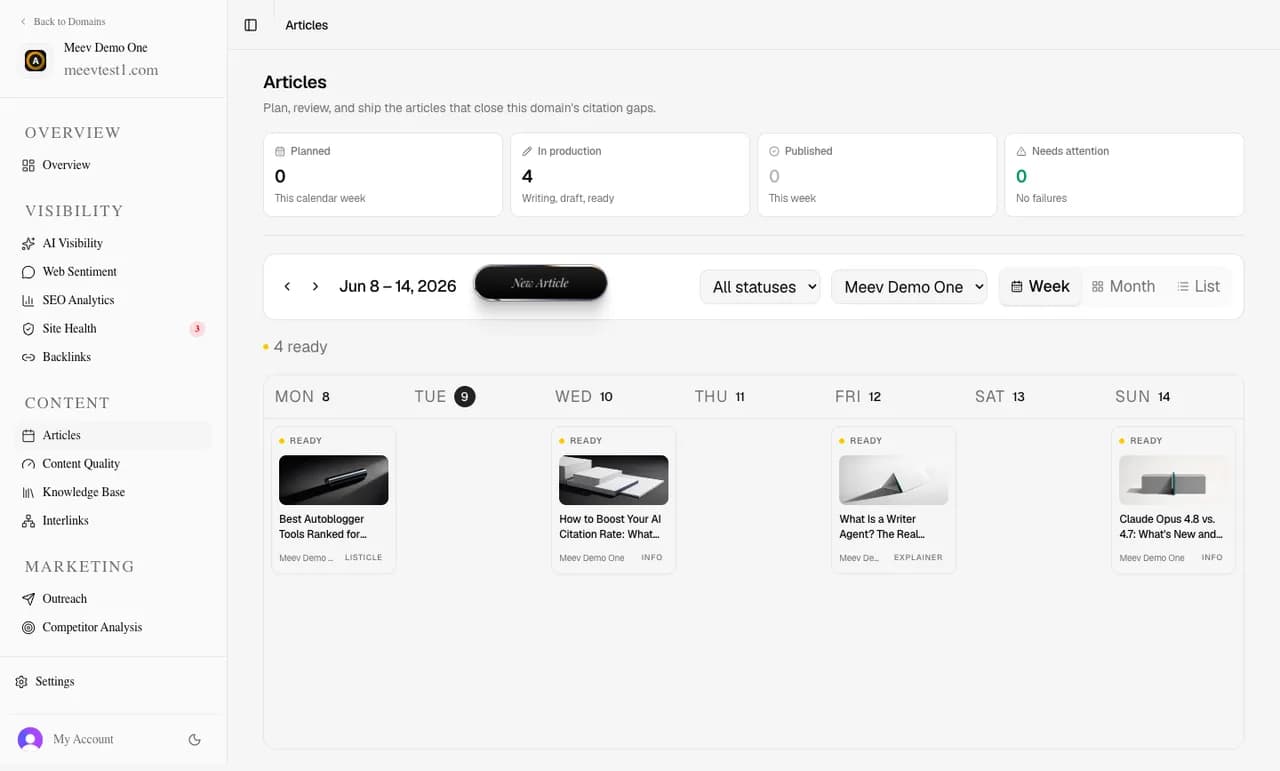This screenshot has height=771, width=1280.
Task: Click the AI Visibility sparkle icon
Action: pyautogui.click(x=28, y=243)
